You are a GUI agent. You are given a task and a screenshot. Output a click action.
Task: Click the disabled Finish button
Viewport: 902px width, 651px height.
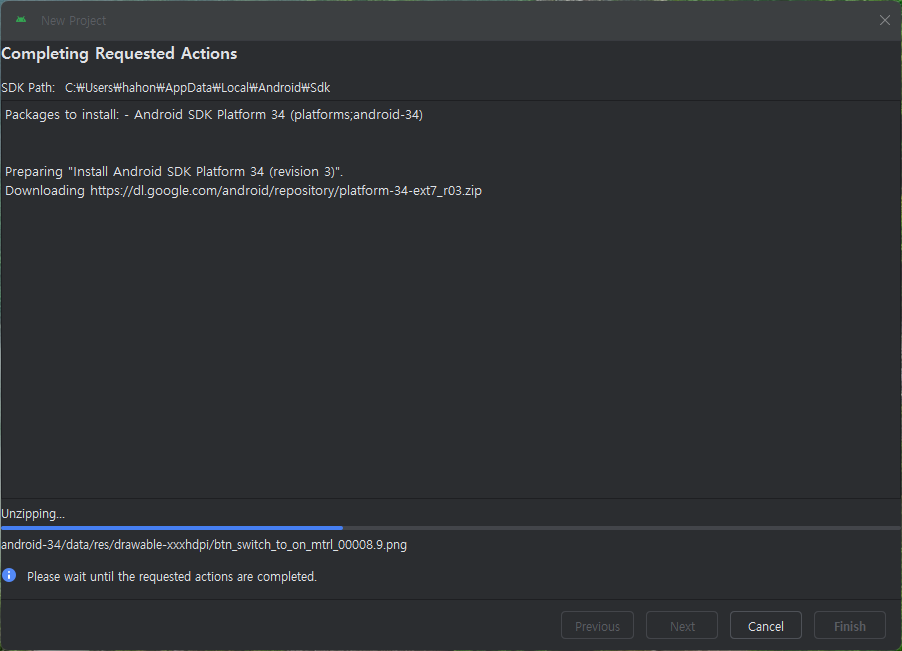click(x=849, y=626)
